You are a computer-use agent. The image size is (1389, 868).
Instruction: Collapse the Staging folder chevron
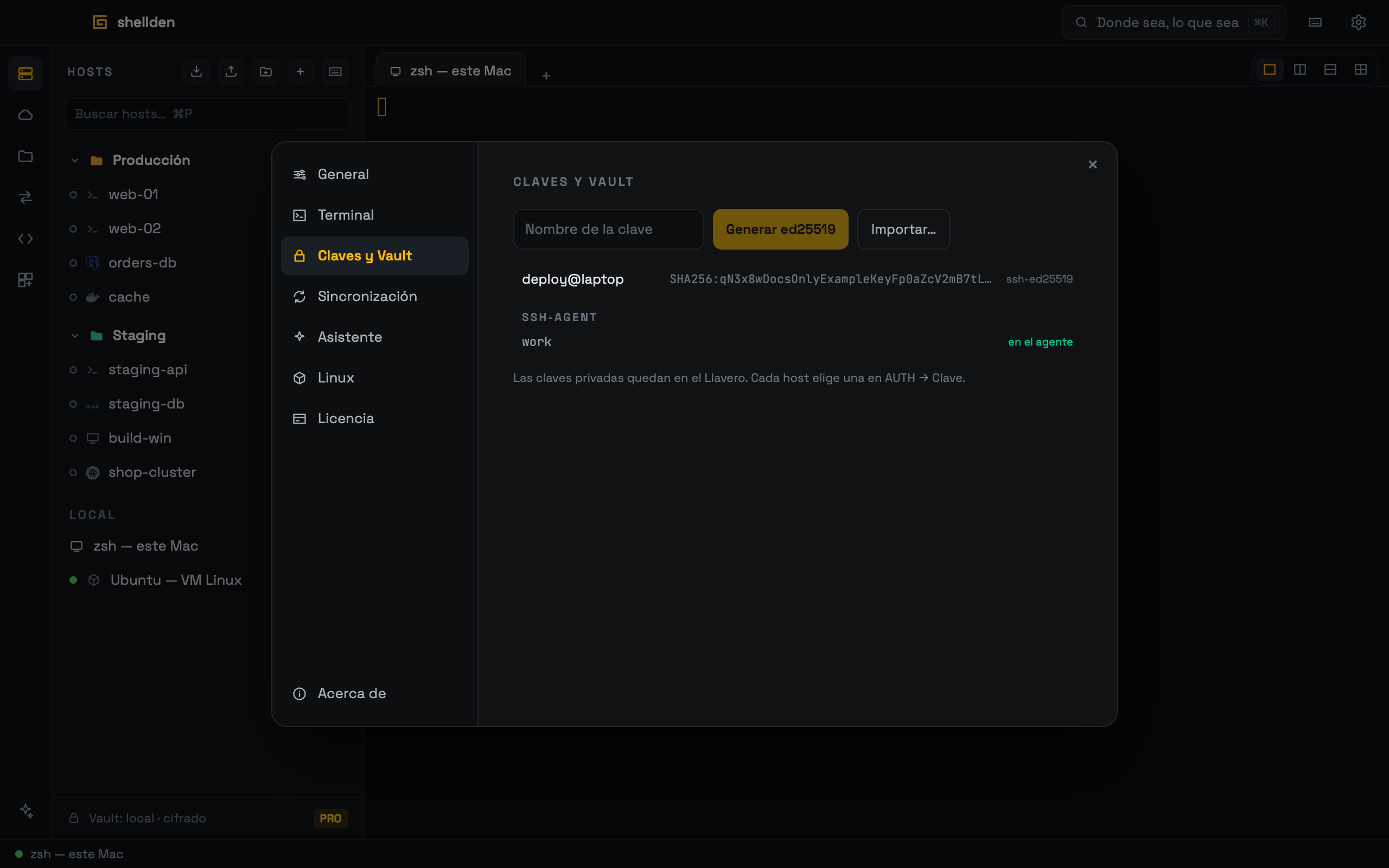(x=75, y=336)
